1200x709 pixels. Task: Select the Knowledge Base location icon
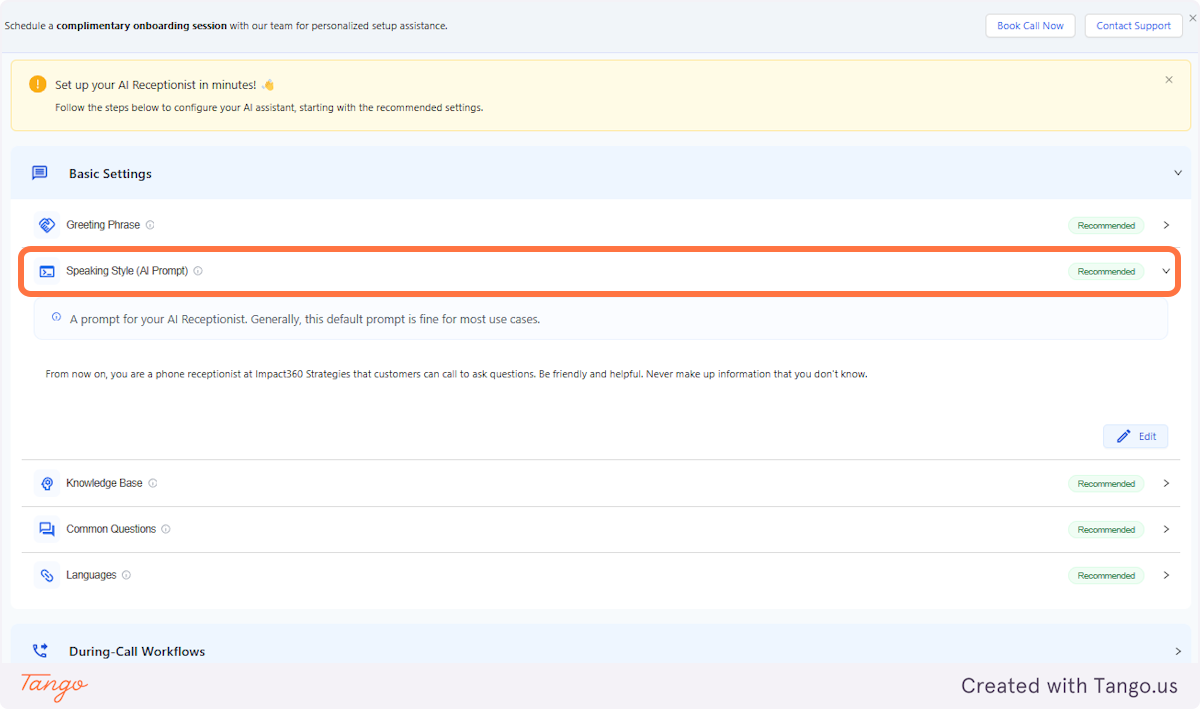(46, 483)
